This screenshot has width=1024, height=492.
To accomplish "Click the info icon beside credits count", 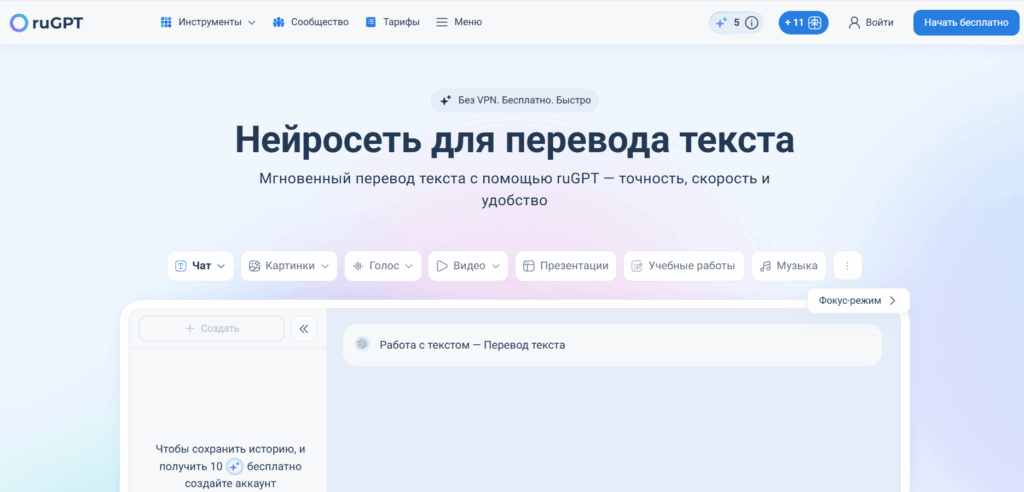I will (752, 23).
